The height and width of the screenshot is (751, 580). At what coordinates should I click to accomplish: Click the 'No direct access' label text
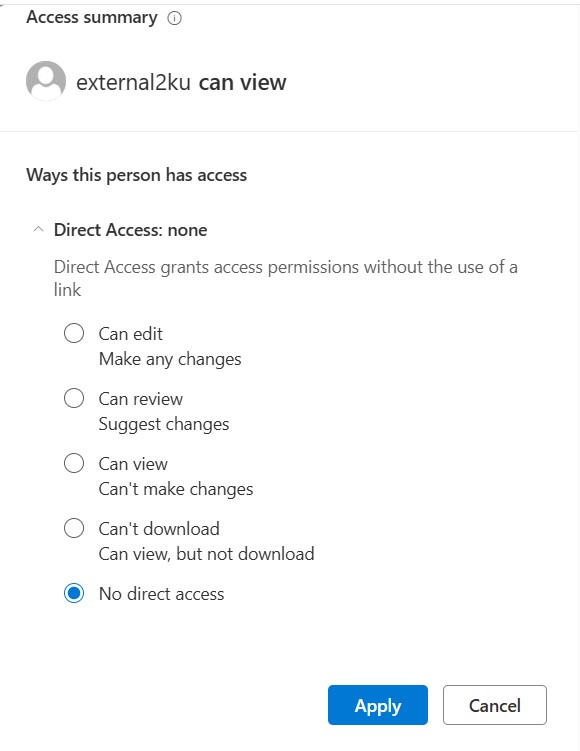(x=161, y=594)
